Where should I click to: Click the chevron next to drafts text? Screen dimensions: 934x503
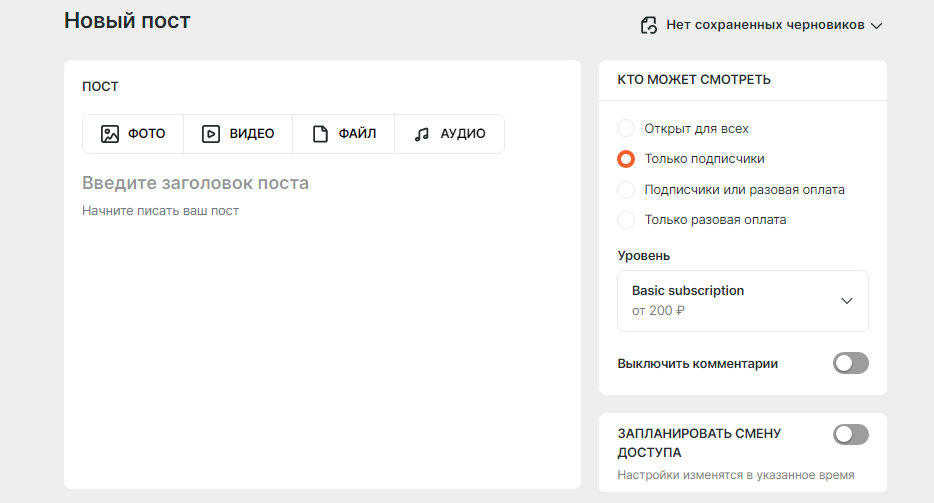pos(876,26)
